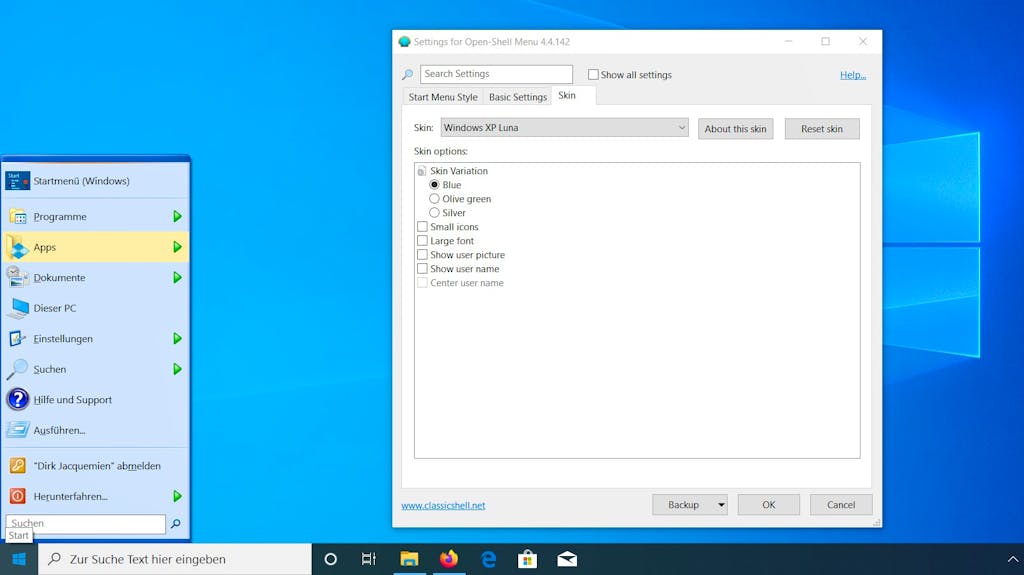Open the Programme folder icon
The height and width of the screenshot is (575, 1024).
click(18, 216)
